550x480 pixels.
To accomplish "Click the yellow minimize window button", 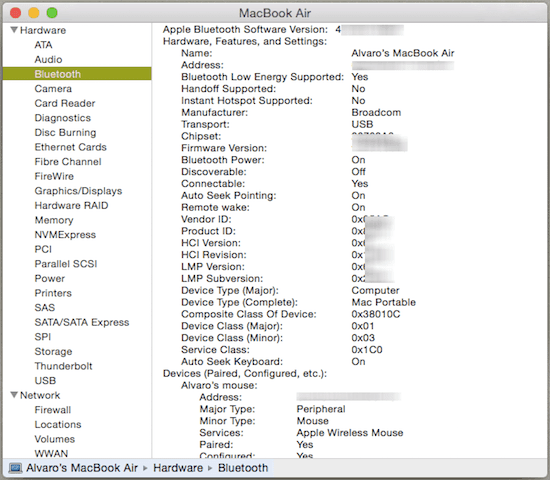I will (34, 13).
